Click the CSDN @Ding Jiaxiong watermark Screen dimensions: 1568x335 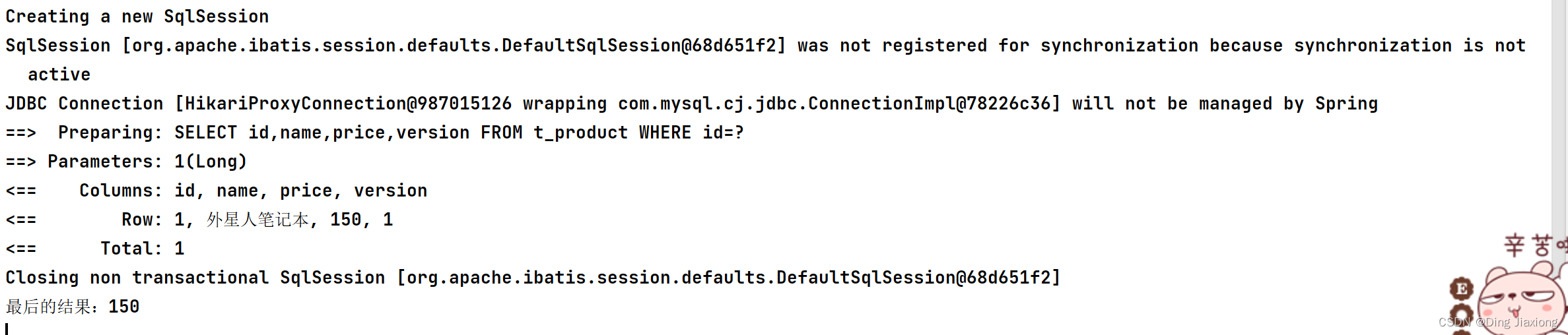(1497, 322)
